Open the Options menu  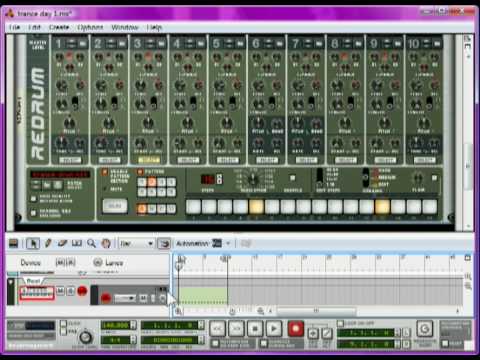[x=90, y=27]
